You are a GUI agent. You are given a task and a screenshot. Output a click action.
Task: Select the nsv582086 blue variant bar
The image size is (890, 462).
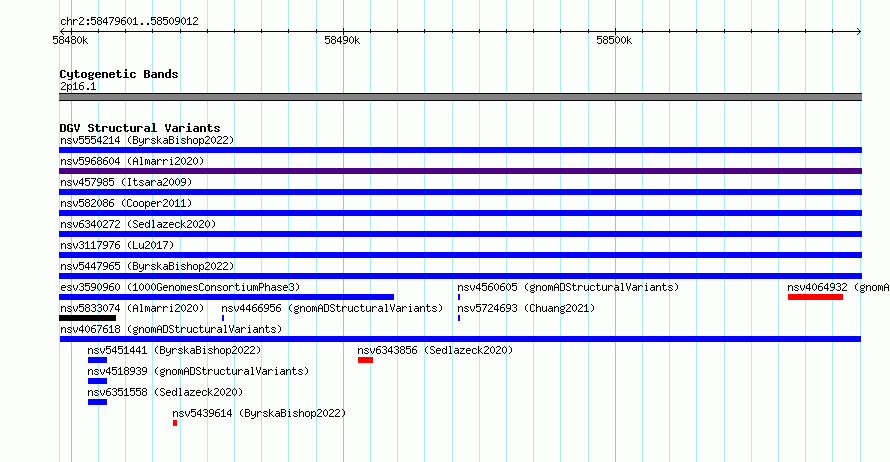(x=460, y=213)
